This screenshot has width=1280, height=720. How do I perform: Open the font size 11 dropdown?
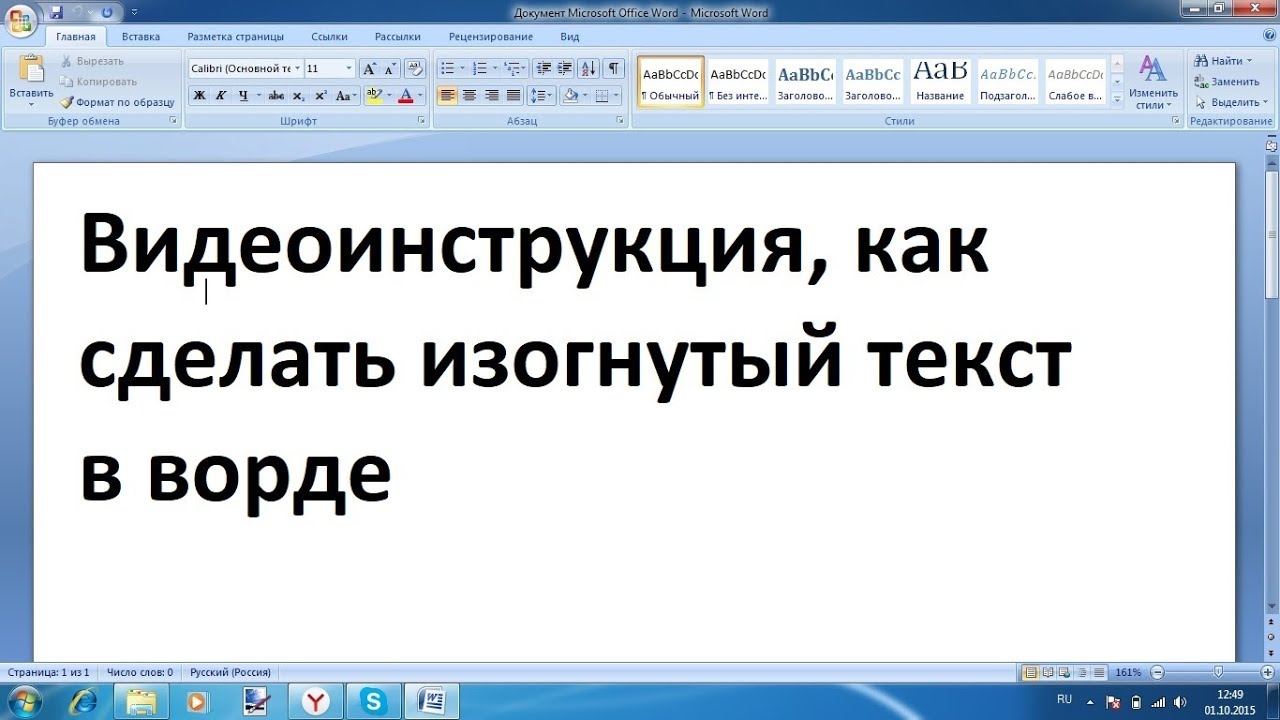click(x=349, y=68)
